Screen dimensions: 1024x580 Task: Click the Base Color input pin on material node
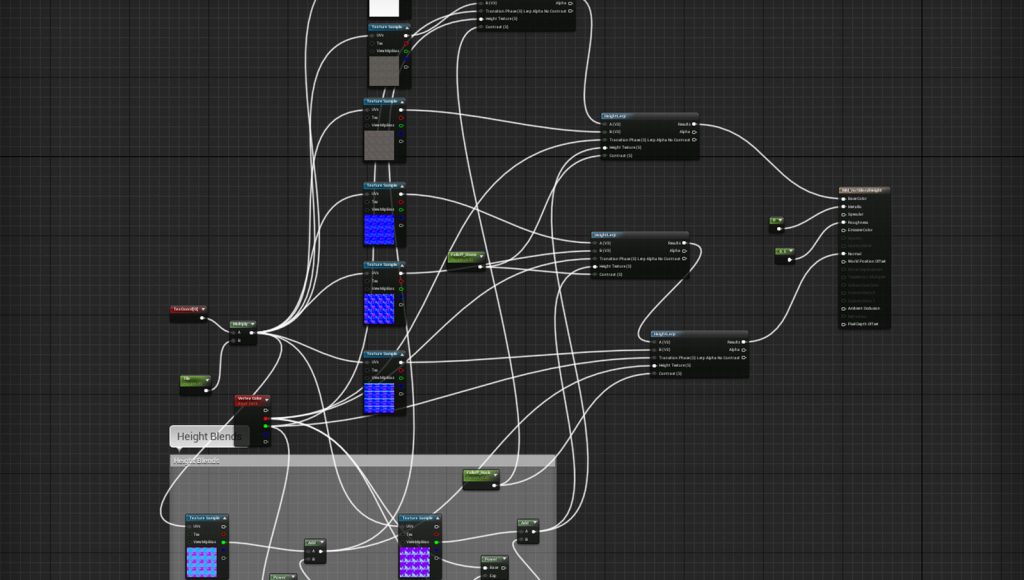pyautogui.click(x=841, y=198)
